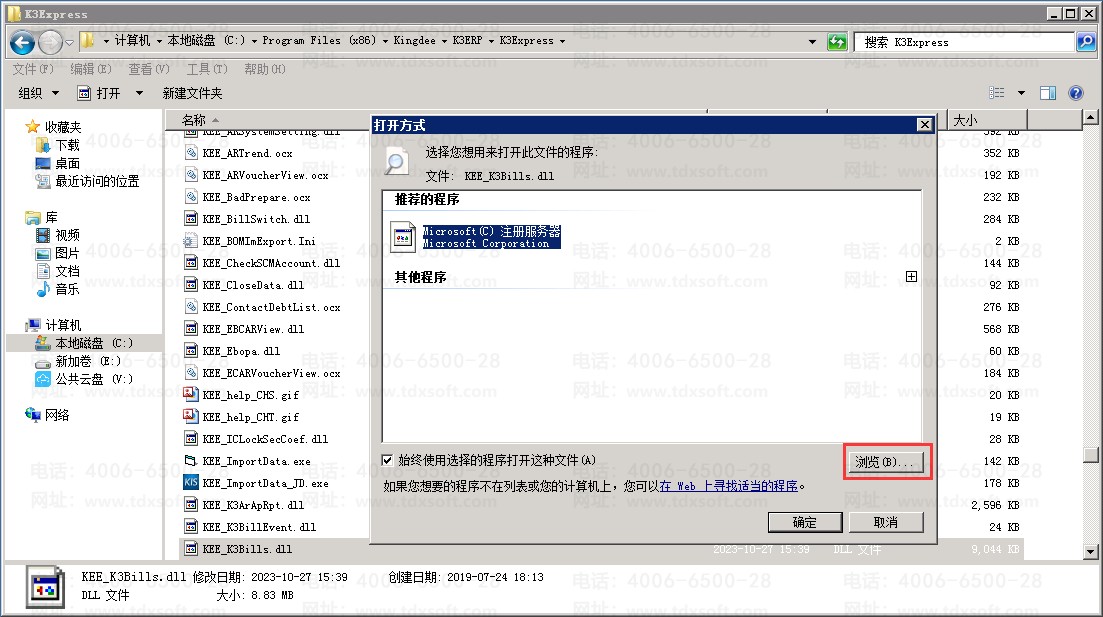
Task: Select the file KEE_K3BillEvent.dll
Action: (259, 527)
